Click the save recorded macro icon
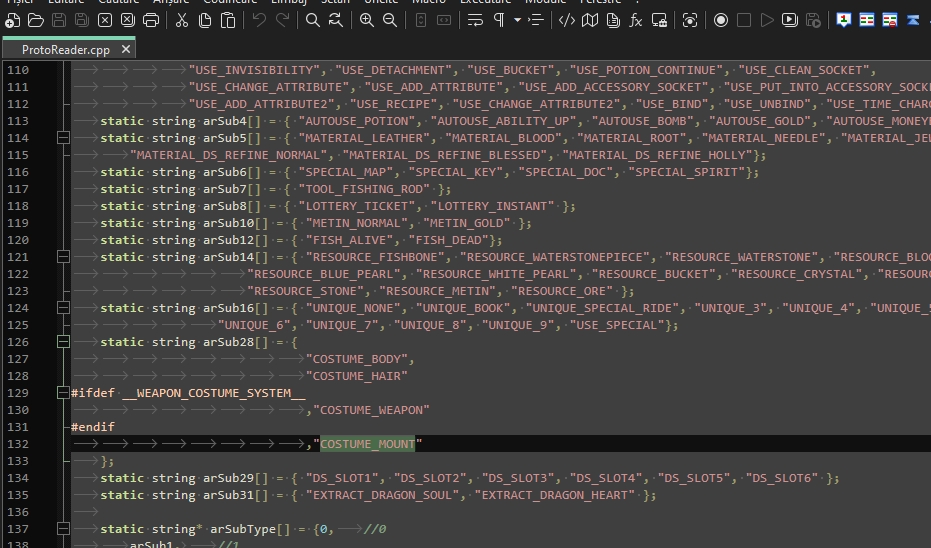Screen dimensions: 931x548 (813, 21)
